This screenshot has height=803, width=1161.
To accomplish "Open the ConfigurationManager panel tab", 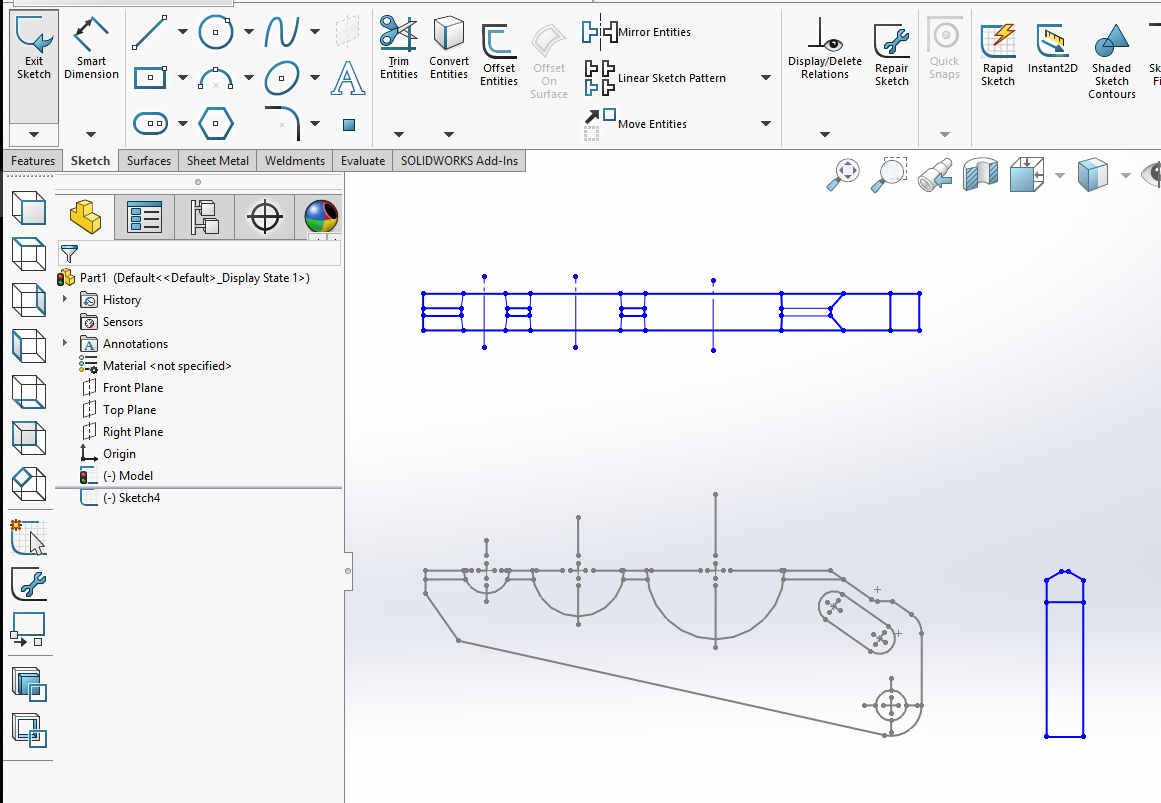I will [x=204, y=217].
